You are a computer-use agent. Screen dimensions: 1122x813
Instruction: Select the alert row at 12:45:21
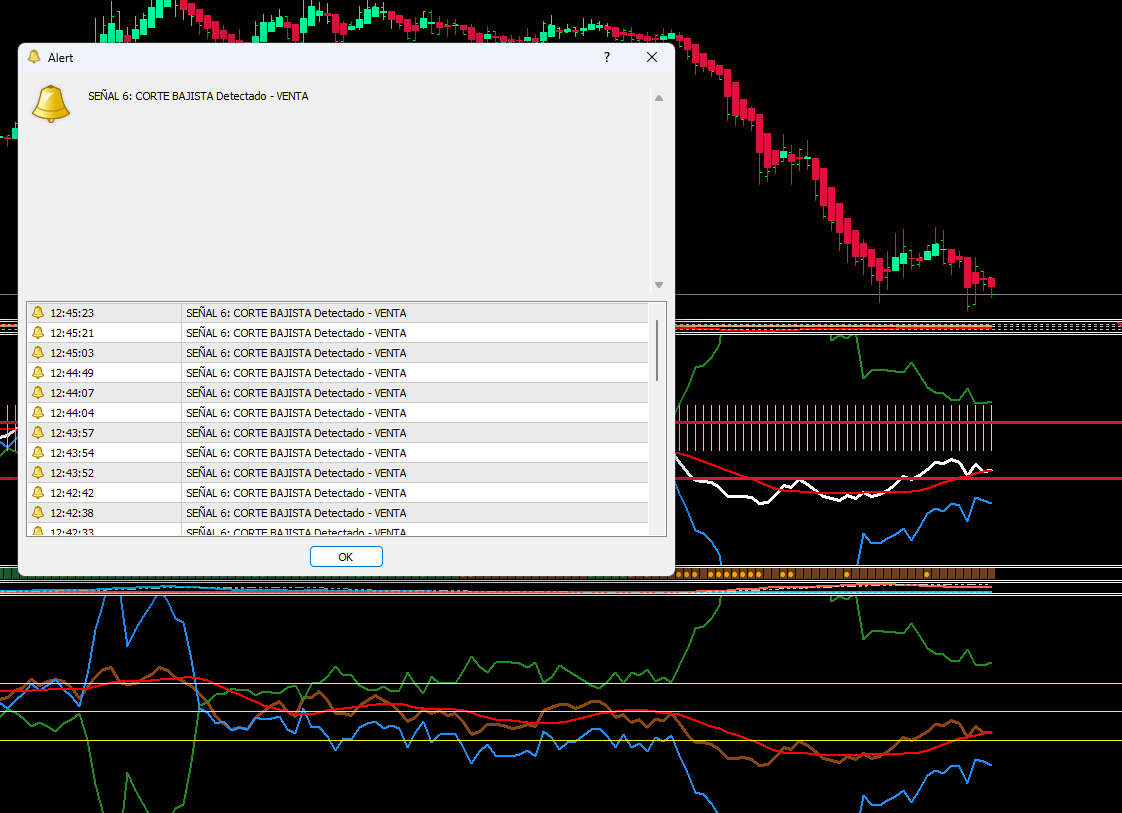(x=338, y=333)
